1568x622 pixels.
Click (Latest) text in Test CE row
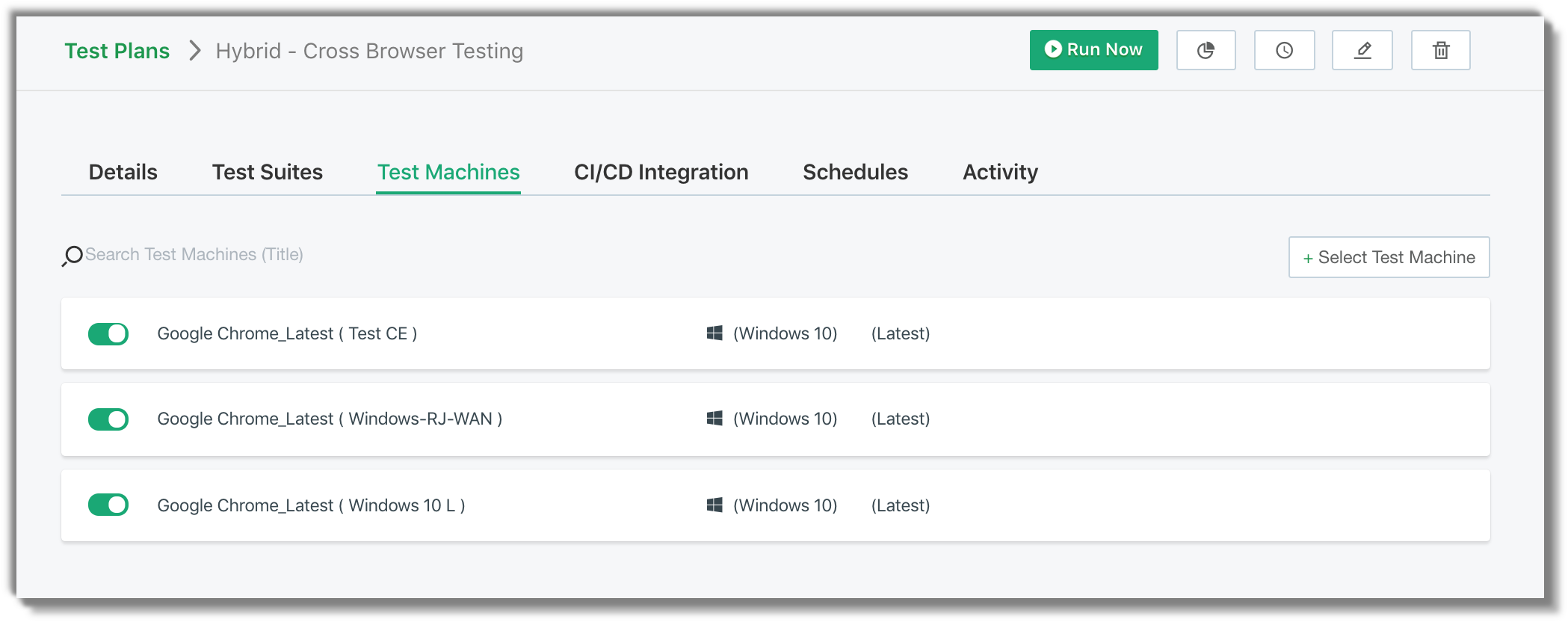coord(901,333)
